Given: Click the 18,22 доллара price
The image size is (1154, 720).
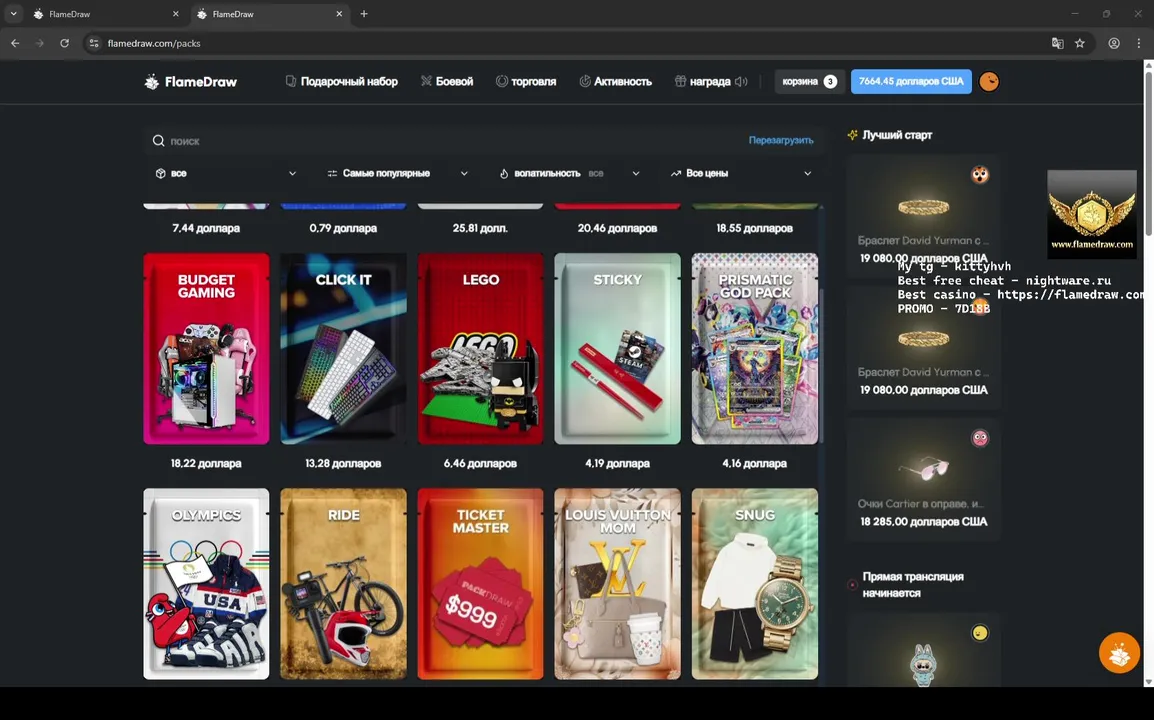Looking at the screenshot, I should point(206,464).
